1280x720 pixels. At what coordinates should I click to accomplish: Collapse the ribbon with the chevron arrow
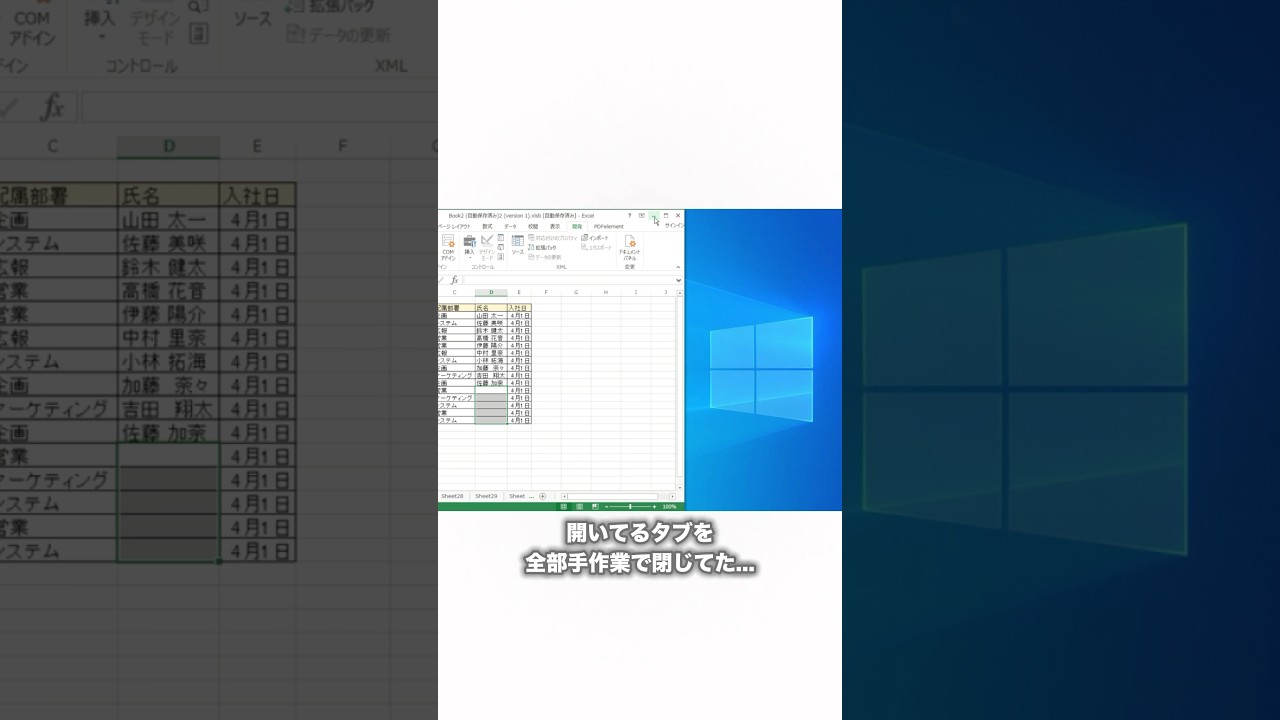click(x=678, y=267)
